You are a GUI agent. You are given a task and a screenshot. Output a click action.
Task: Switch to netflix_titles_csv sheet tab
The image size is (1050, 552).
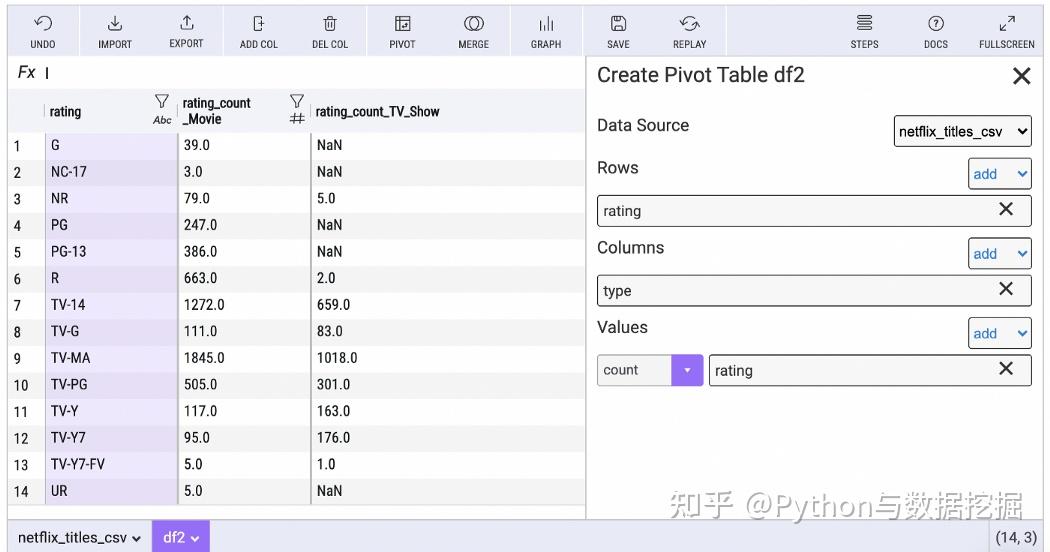pyautogui.click(x=79, y=538)
